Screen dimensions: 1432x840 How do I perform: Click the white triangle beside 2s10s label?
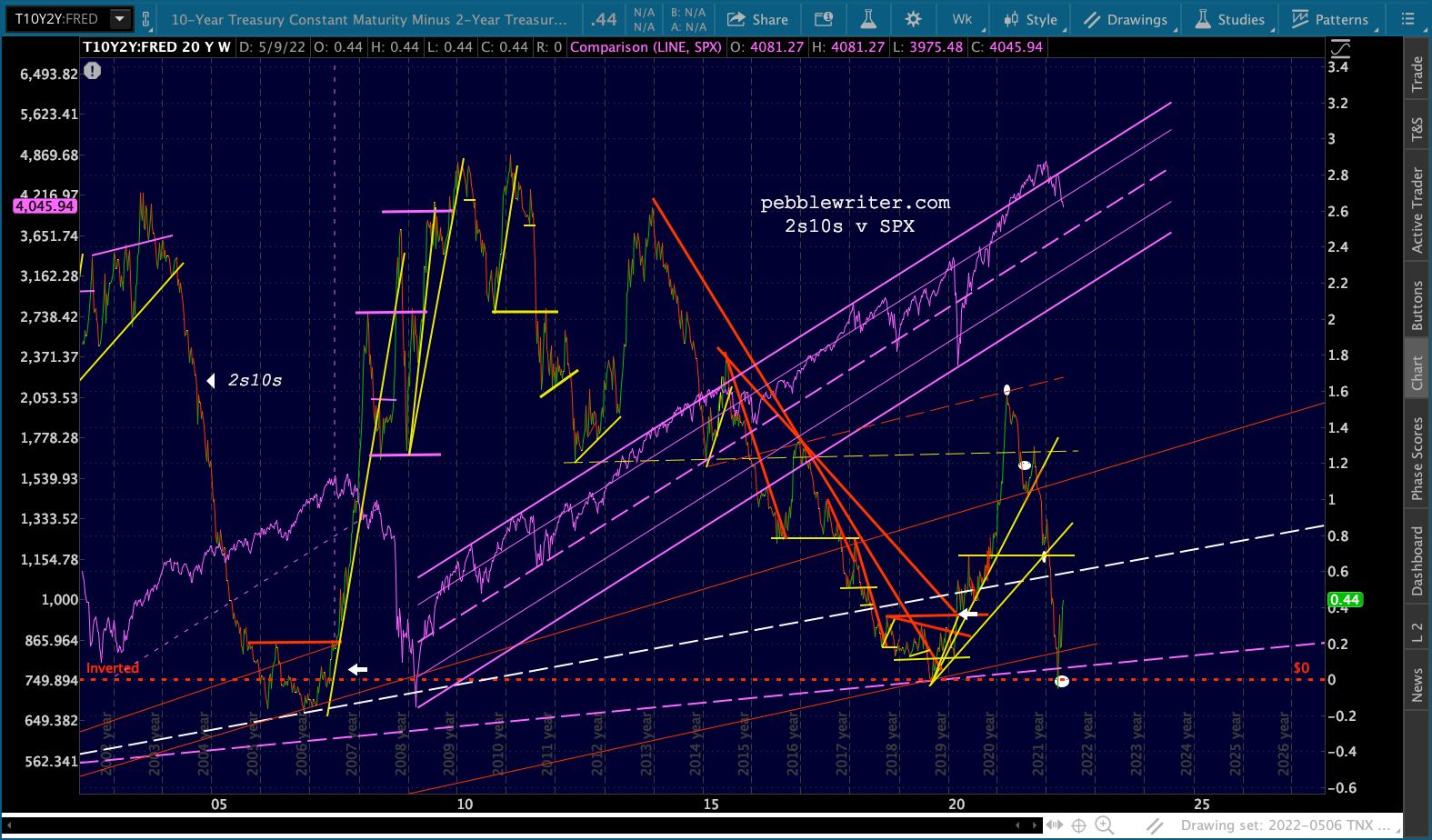pos(211,381)
